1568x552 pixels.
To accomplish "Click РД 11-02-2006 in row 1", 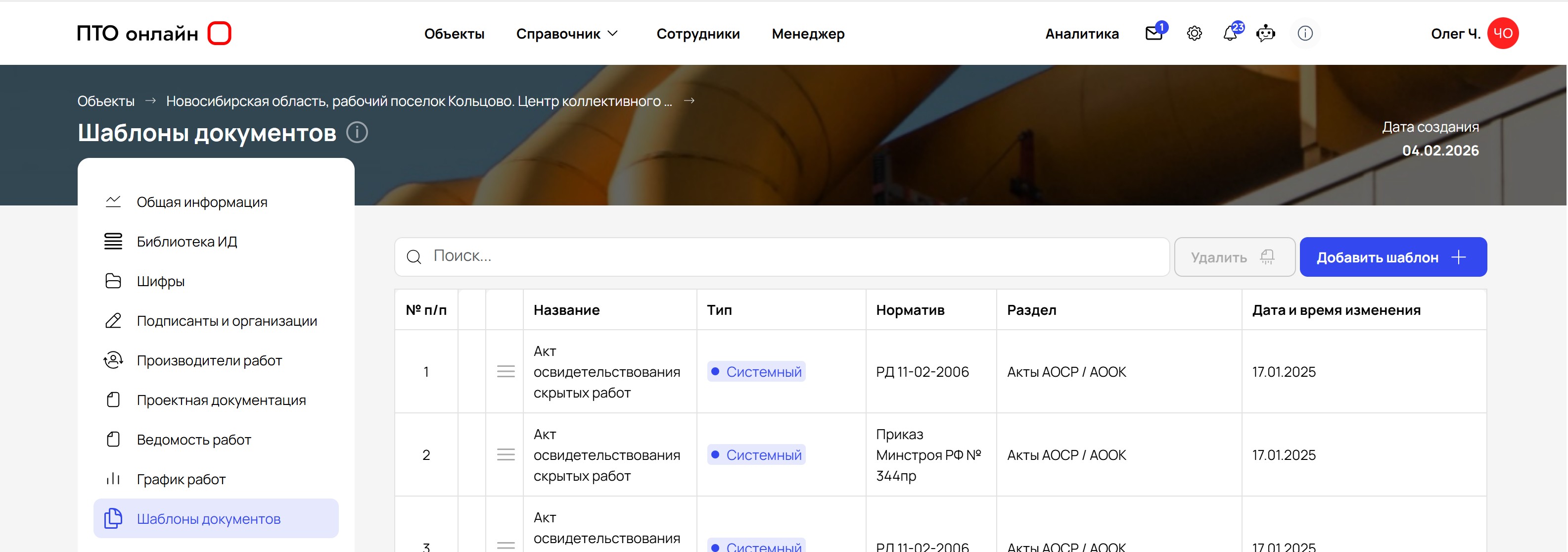I will pos(922,372).
